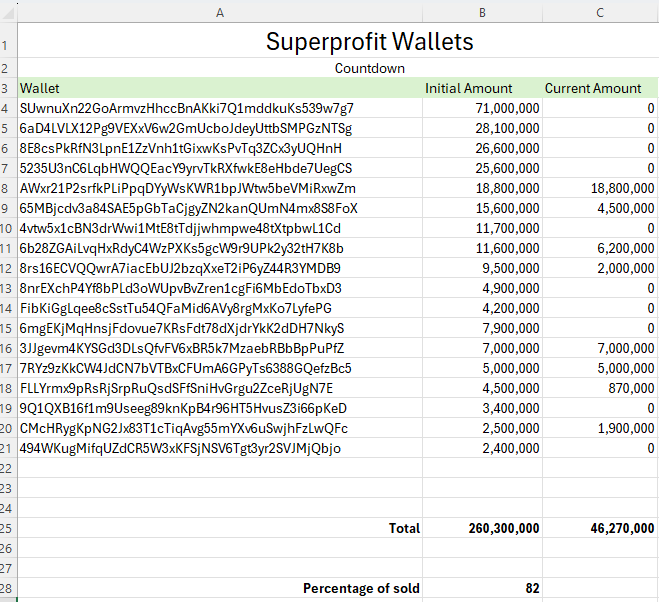
Task: Select row 13 header
Action: (8, 288)
